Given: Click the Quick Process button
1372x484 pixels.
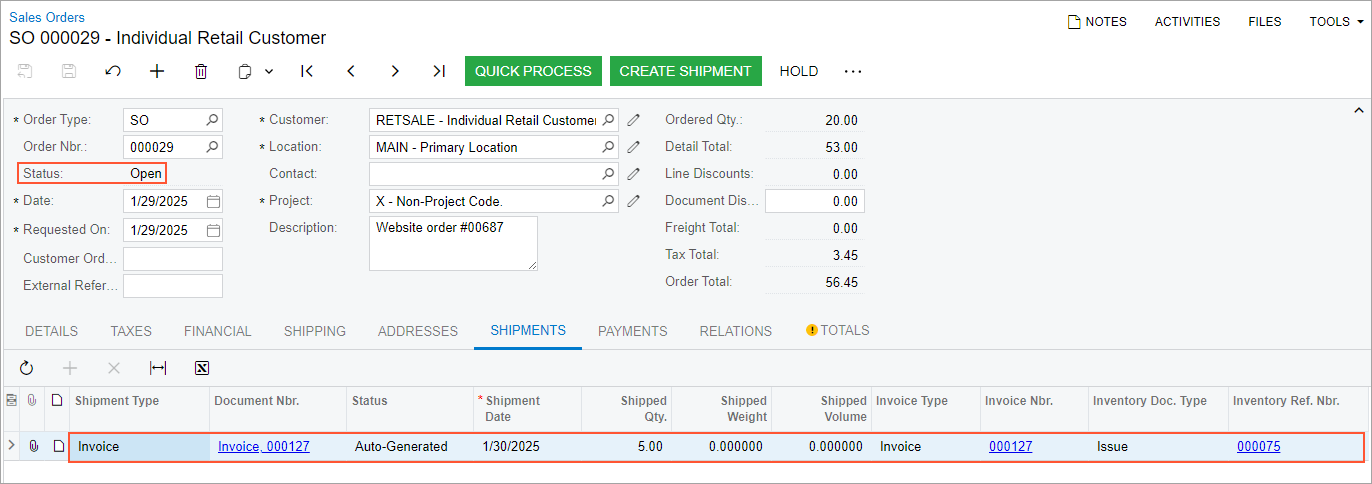Looking at the screenshot, I should tap(533, 71).
